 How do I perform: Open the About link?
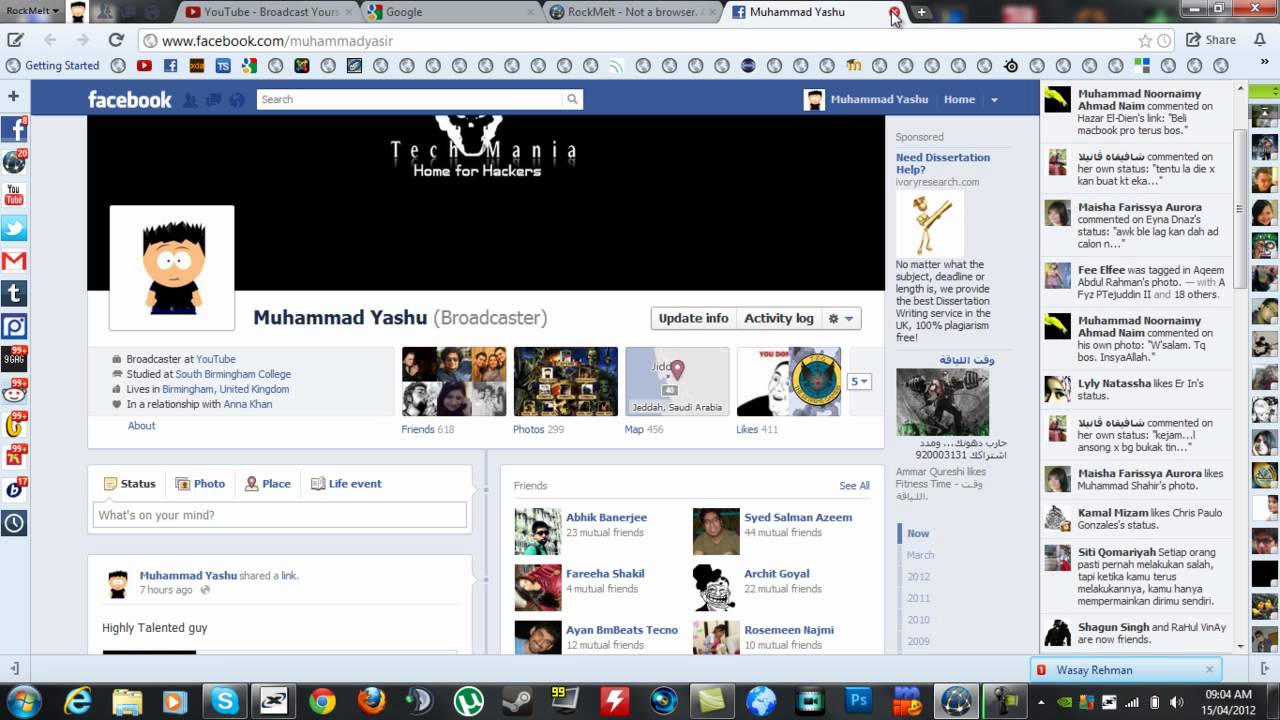141,426
